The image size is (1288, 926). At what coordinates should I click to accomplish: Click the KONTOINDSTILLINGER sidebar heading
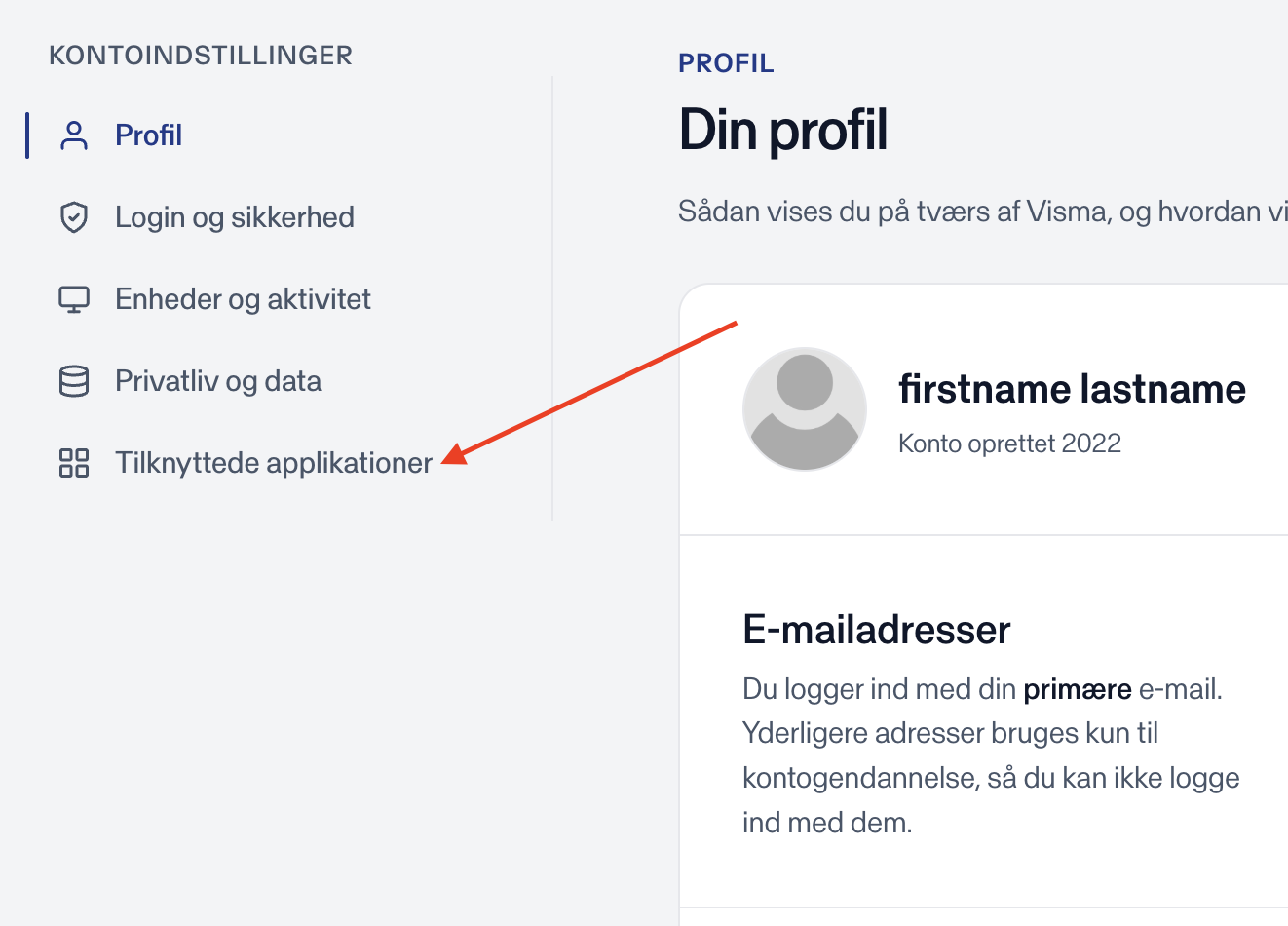point(201,56)
